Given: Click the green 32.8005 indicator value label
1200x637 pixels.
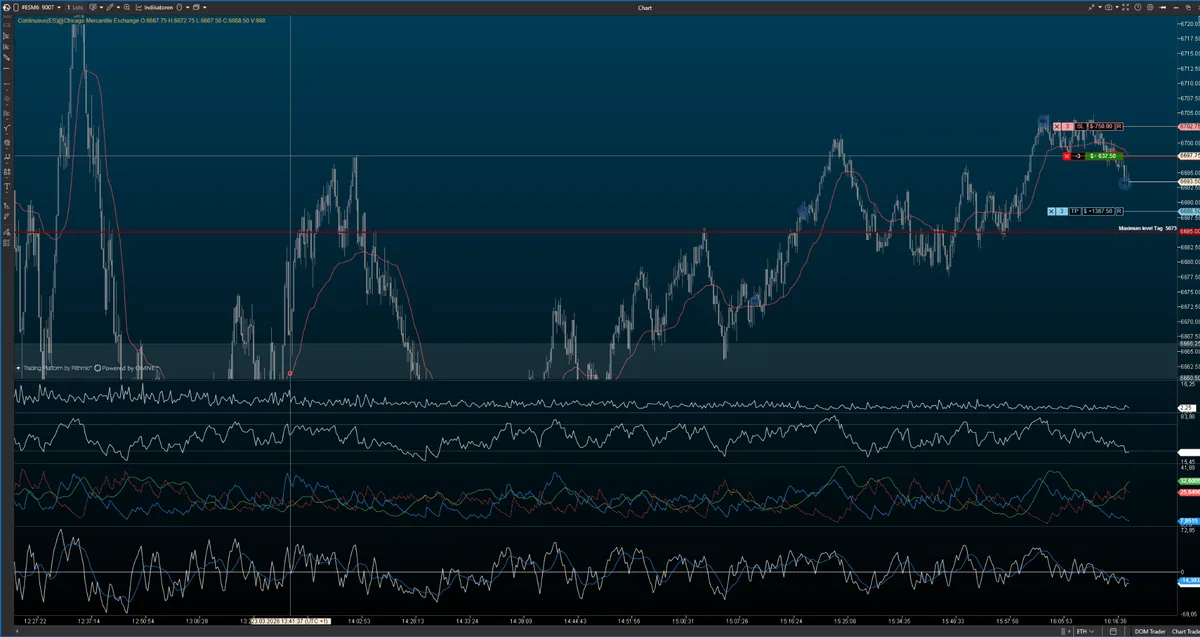Looking at the screenshot, I should pyautogui.click(x=1189, y=482).
